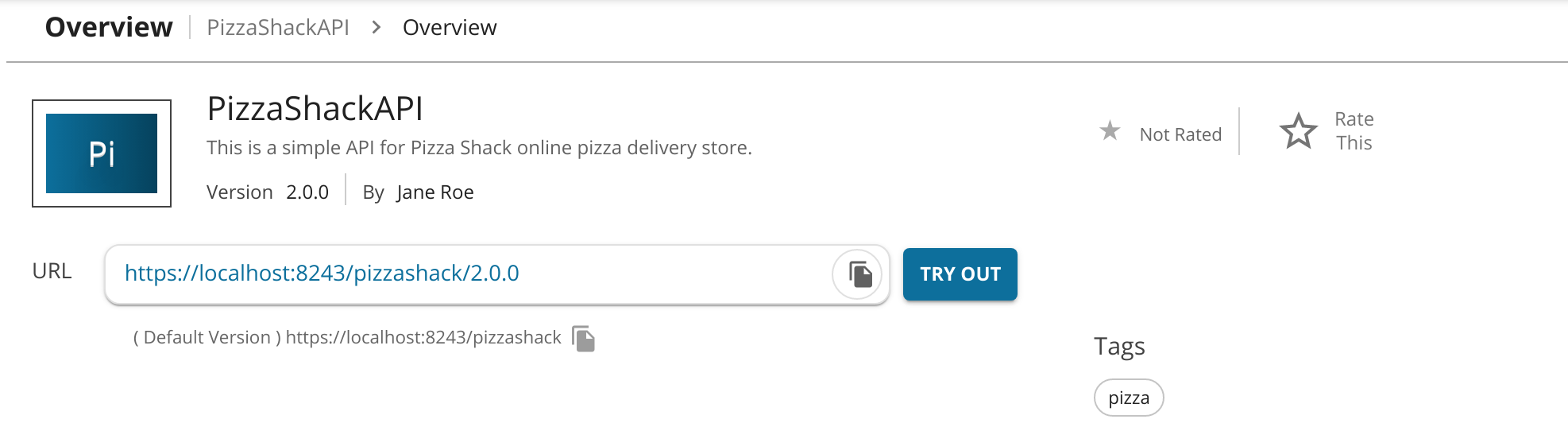Click the PizzaShackAPI title heading
This screenshot has height=423, width=1568.
pyautogui.click(x=315, y=109)
